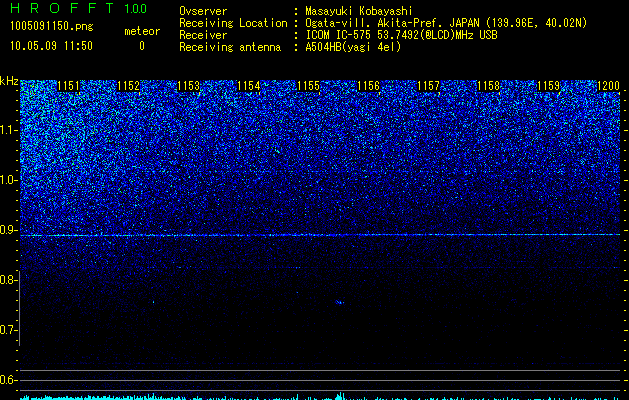
Task: Select the Ogata-vill. Akita-Pref. JAPAN location text
Action: pos(446,23)
